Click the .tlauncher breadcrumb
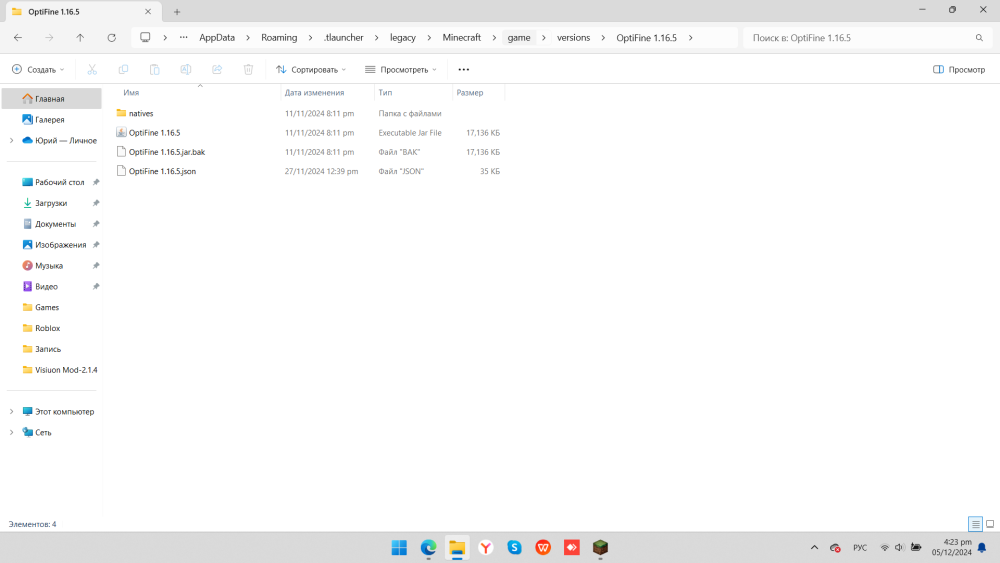 [343, 38]
